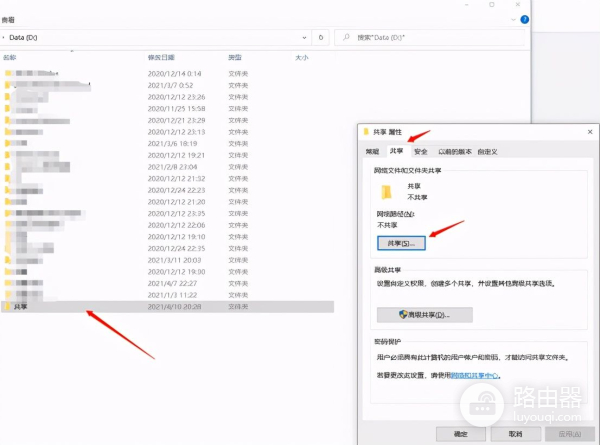
Task: Select folder dated 2021/3/6 18:19
Action: pyautogui.click(x=167, y=143)
